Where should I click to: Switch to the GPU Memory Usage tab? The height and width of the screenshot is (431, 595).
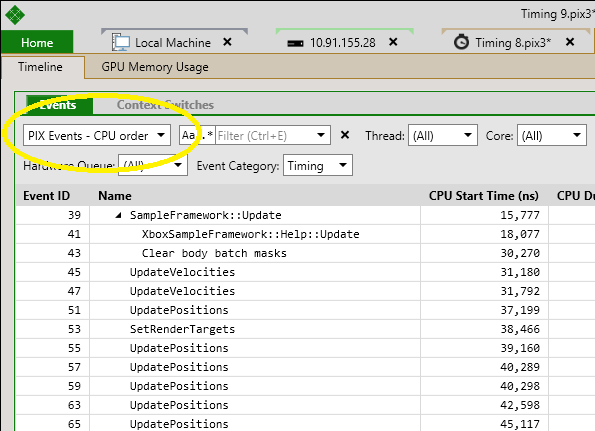[155, 67]
